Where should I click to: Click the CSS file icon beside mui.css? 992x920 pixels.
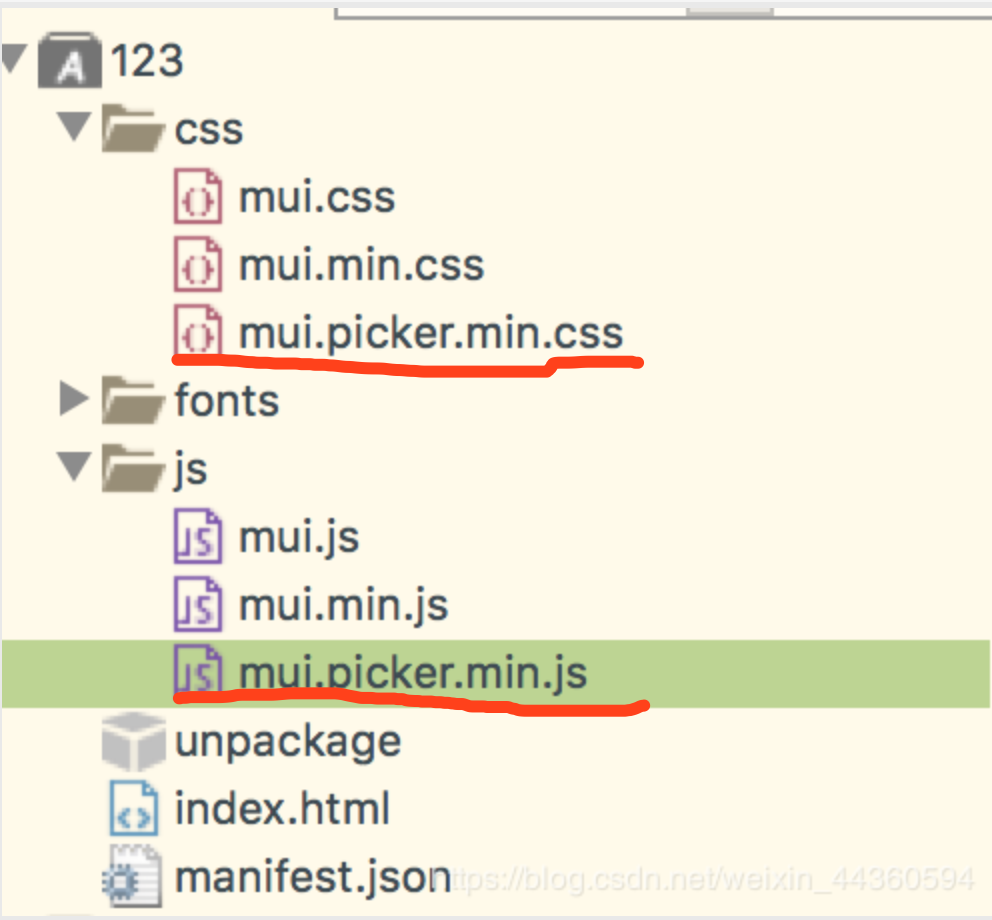[x=197, y=197]
